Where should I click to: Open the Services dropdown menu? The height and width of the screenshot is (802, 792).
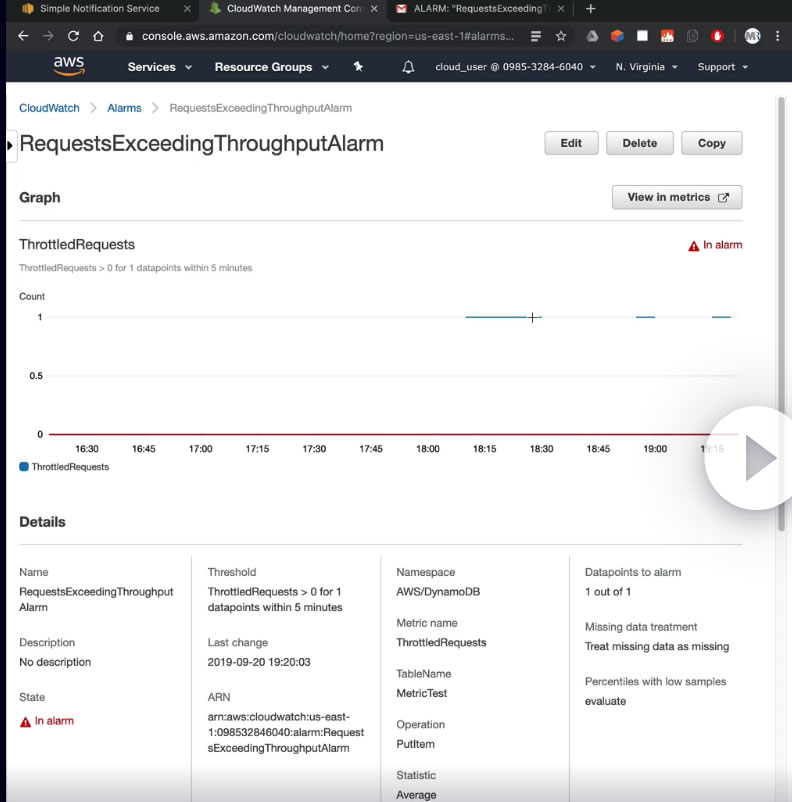[x=160, y=67]
